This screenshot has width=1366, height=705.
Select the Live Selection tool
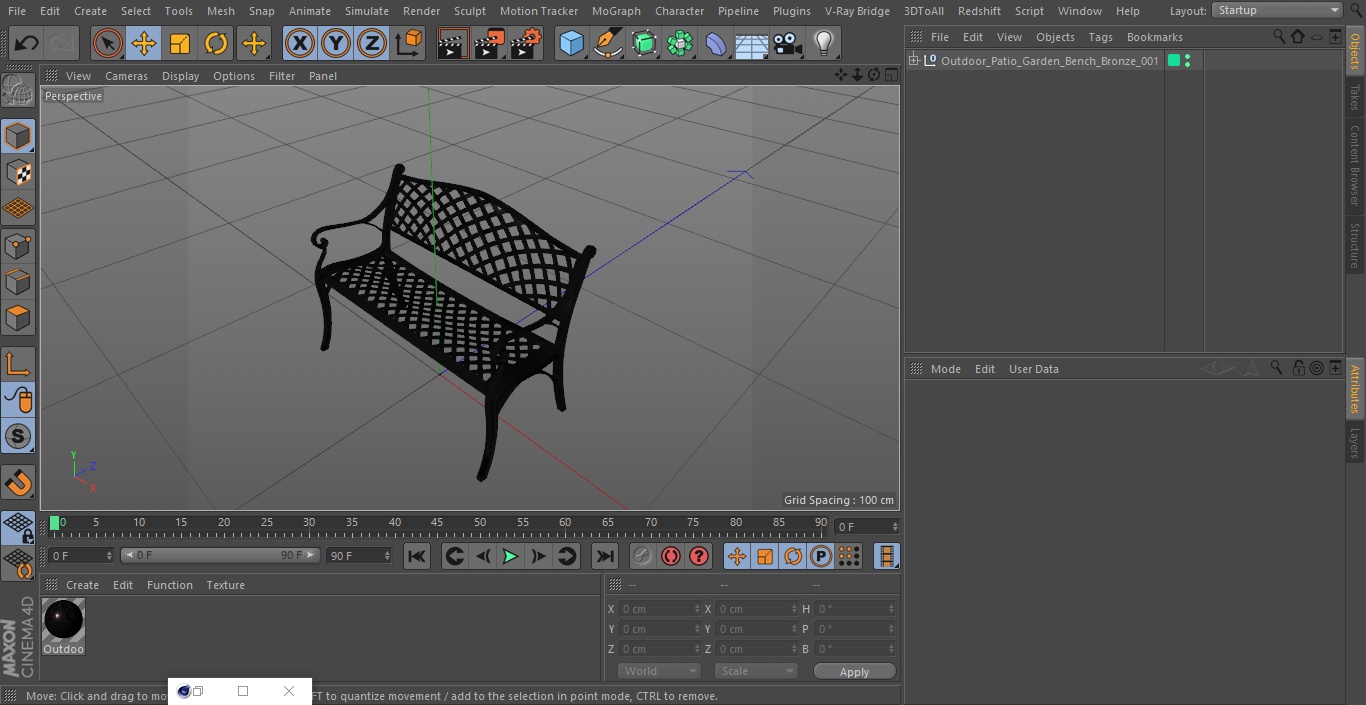click(x=108, y=44)
